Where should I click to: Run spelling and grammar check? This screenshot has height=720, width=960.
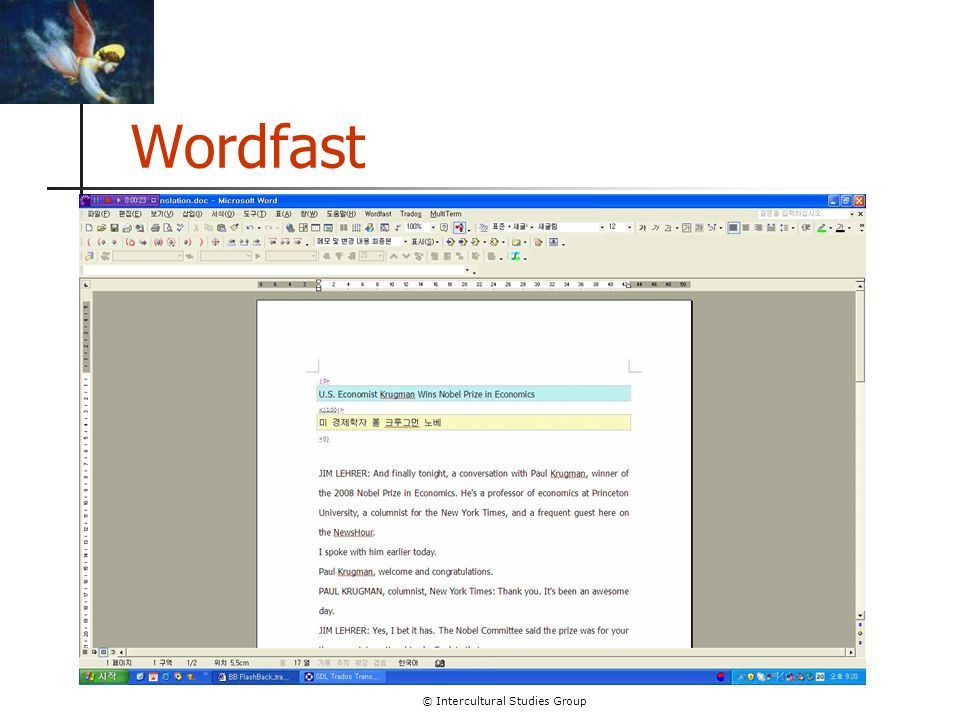click(180, 228)
